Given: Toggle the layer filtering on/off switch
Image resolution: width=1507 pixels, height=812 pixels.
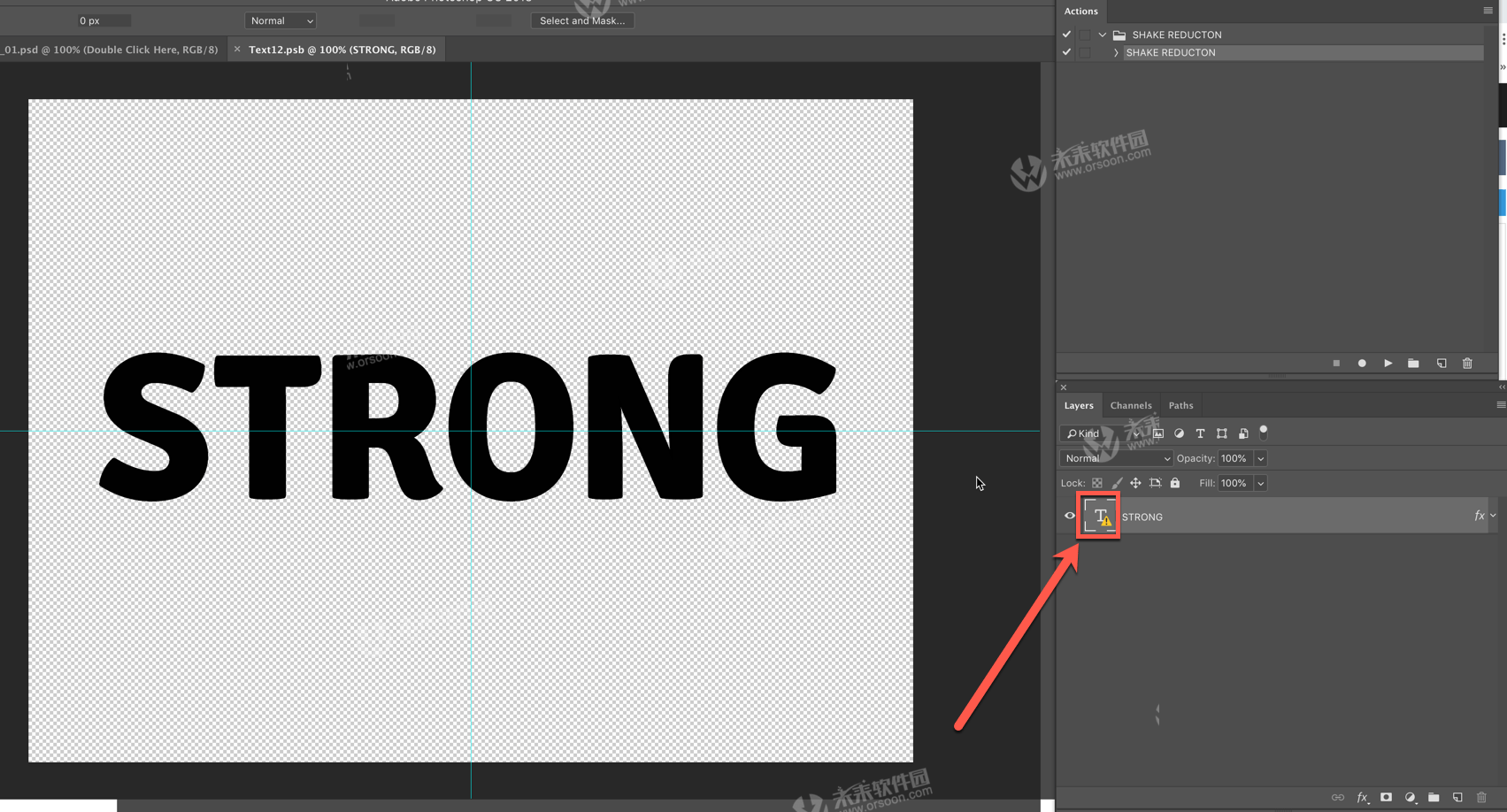Looking at the screenshot, I should (1264, 432).
